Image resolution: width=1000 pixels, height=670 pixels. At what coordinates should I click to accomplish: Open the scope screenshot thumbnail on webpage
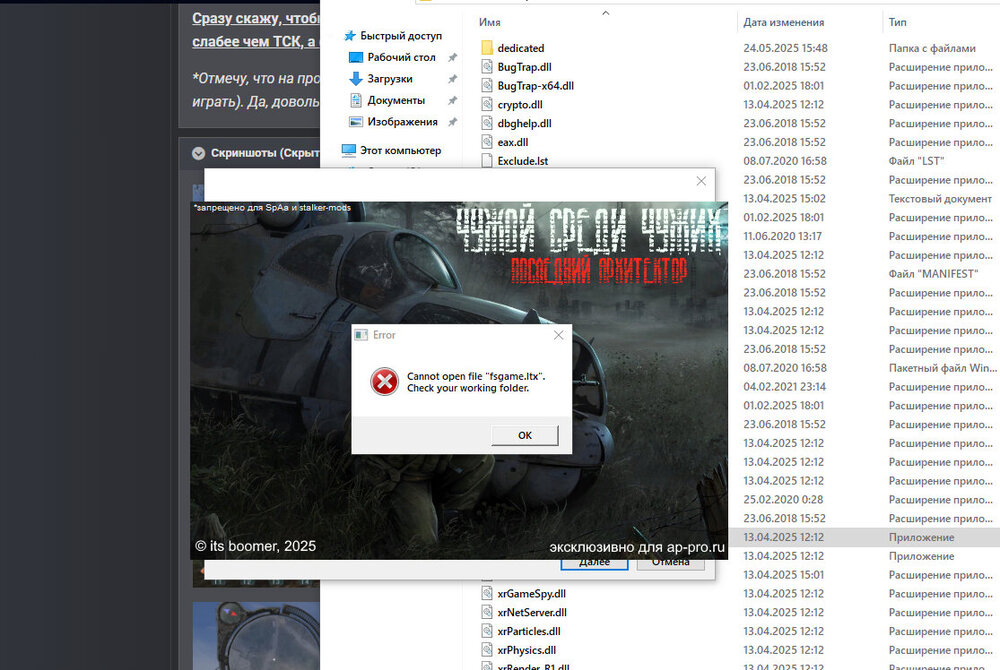click(256, 635)
